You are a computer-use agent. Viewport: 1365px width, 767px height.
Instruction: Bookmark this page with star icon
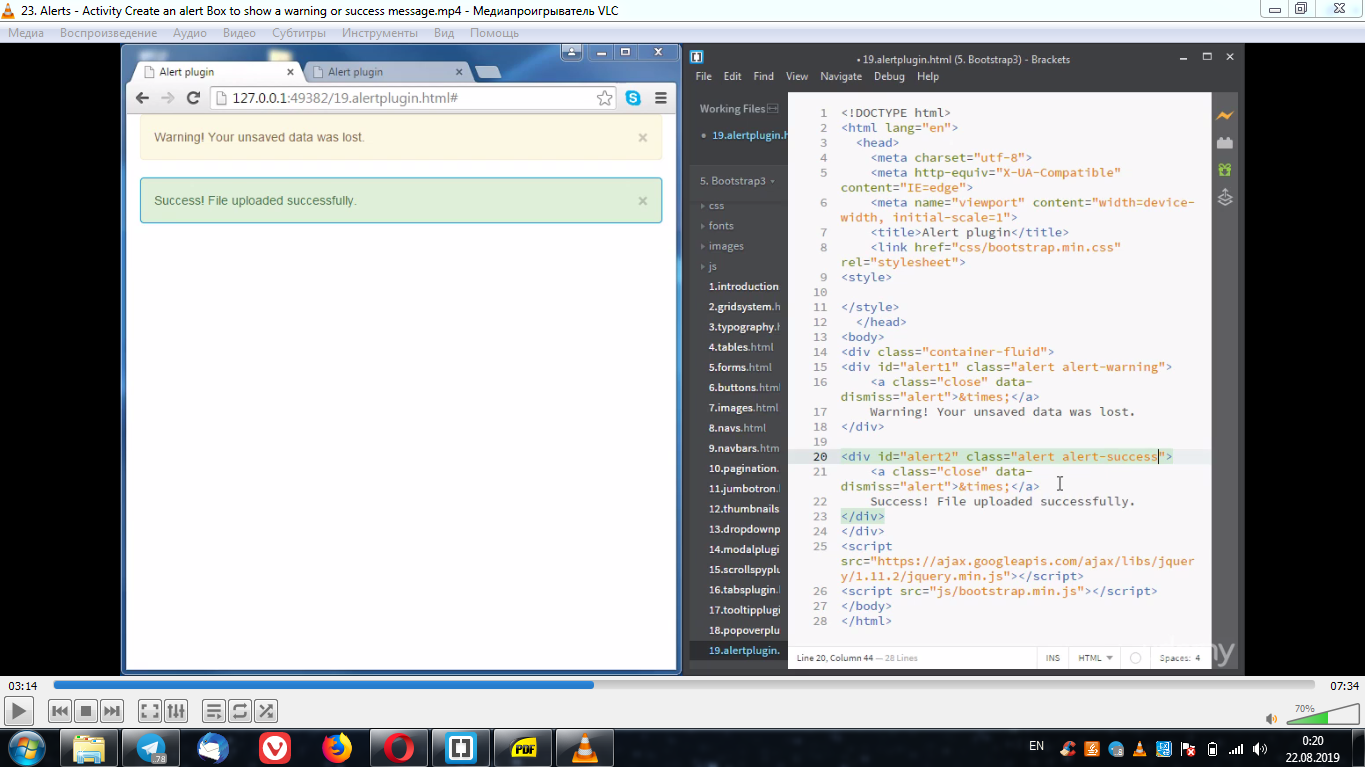[605, 98]
